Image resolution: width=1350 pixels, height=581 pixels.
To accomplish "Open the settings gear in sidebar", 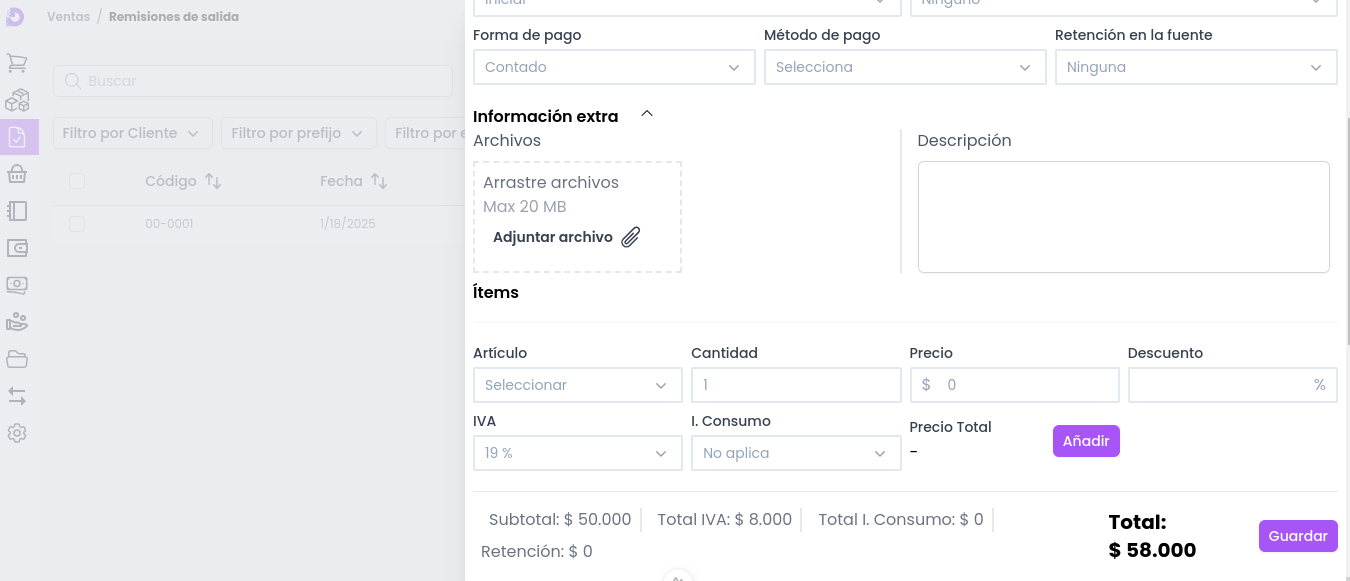I will (17, 433).
